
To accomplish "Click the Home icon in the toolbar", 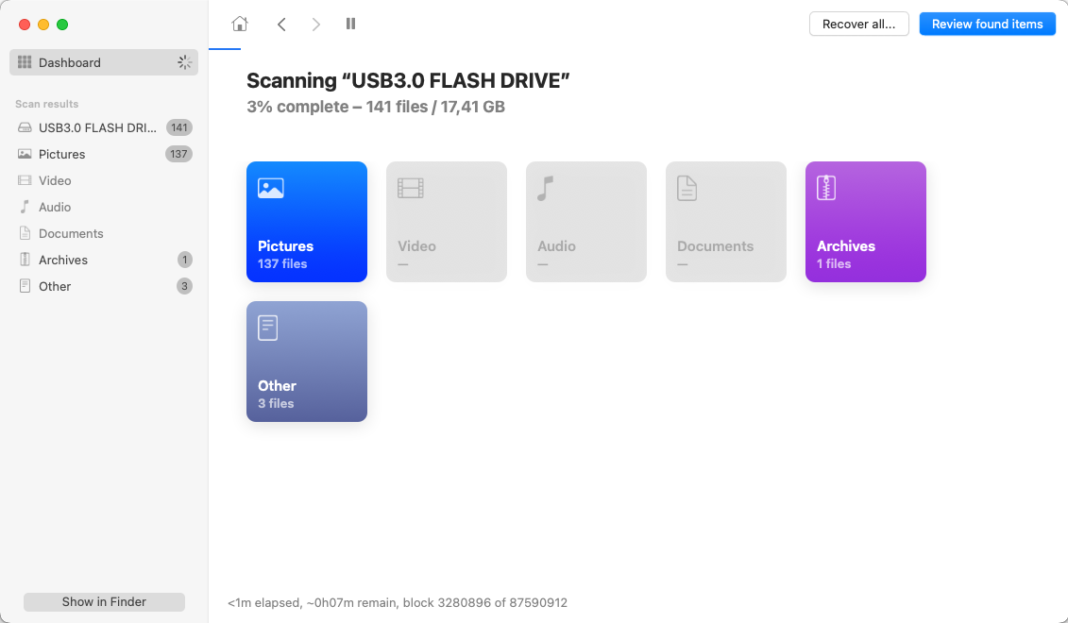I will coord(239,24).
